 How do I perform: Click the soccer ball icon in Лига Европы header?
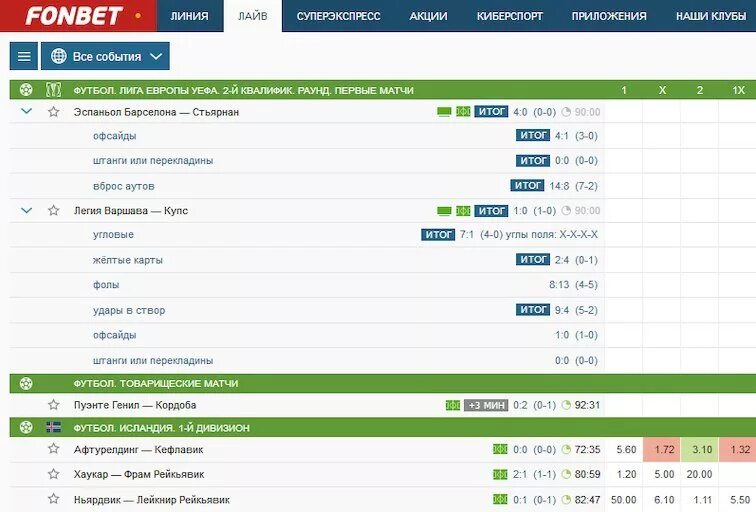26,90
